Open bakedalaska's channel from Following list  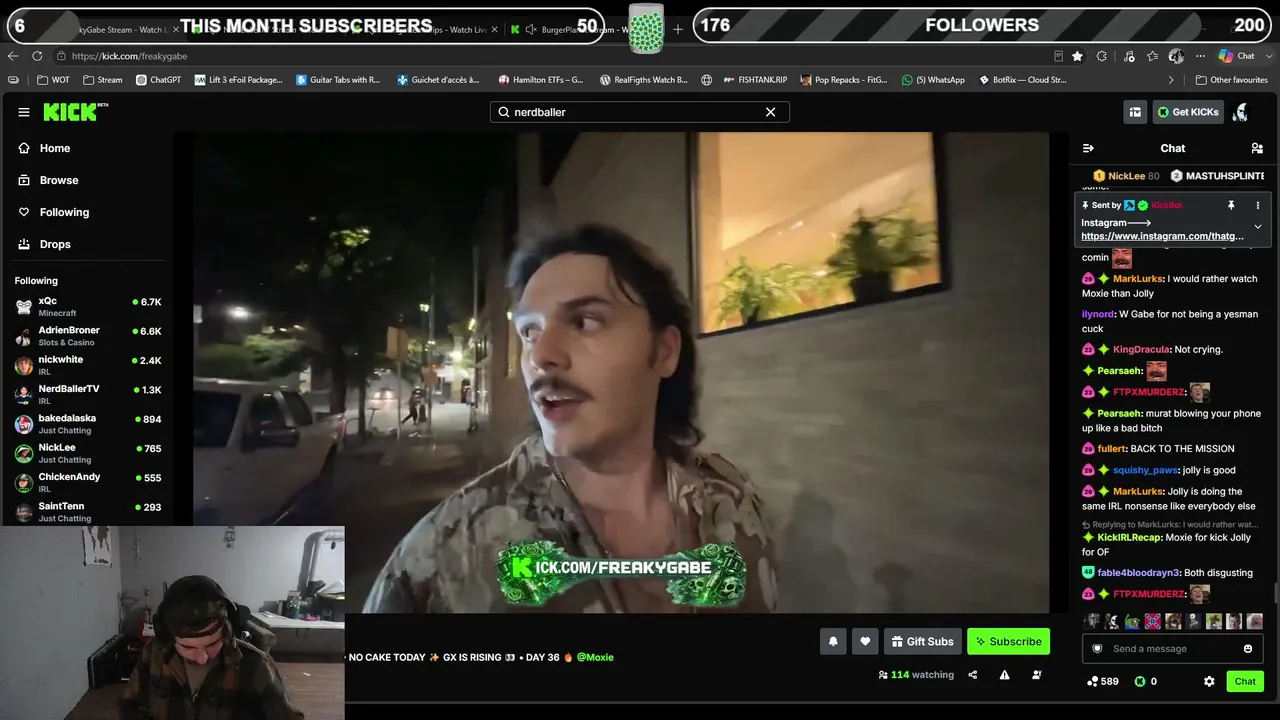pyautogui.click(x=88, y=424)
